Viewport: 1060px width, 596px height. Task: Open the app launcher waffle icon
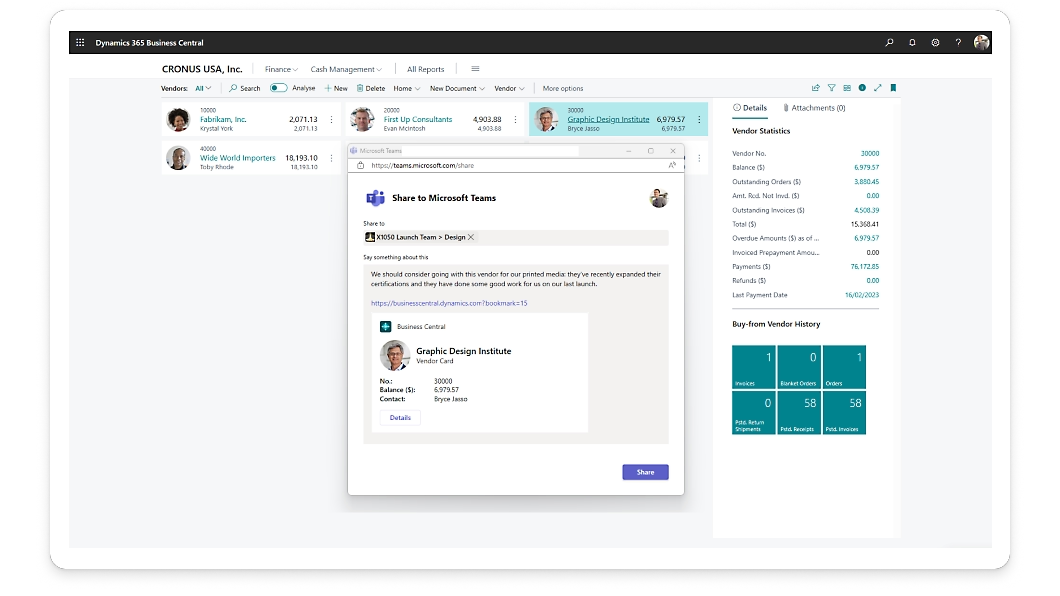pos(80,43)
